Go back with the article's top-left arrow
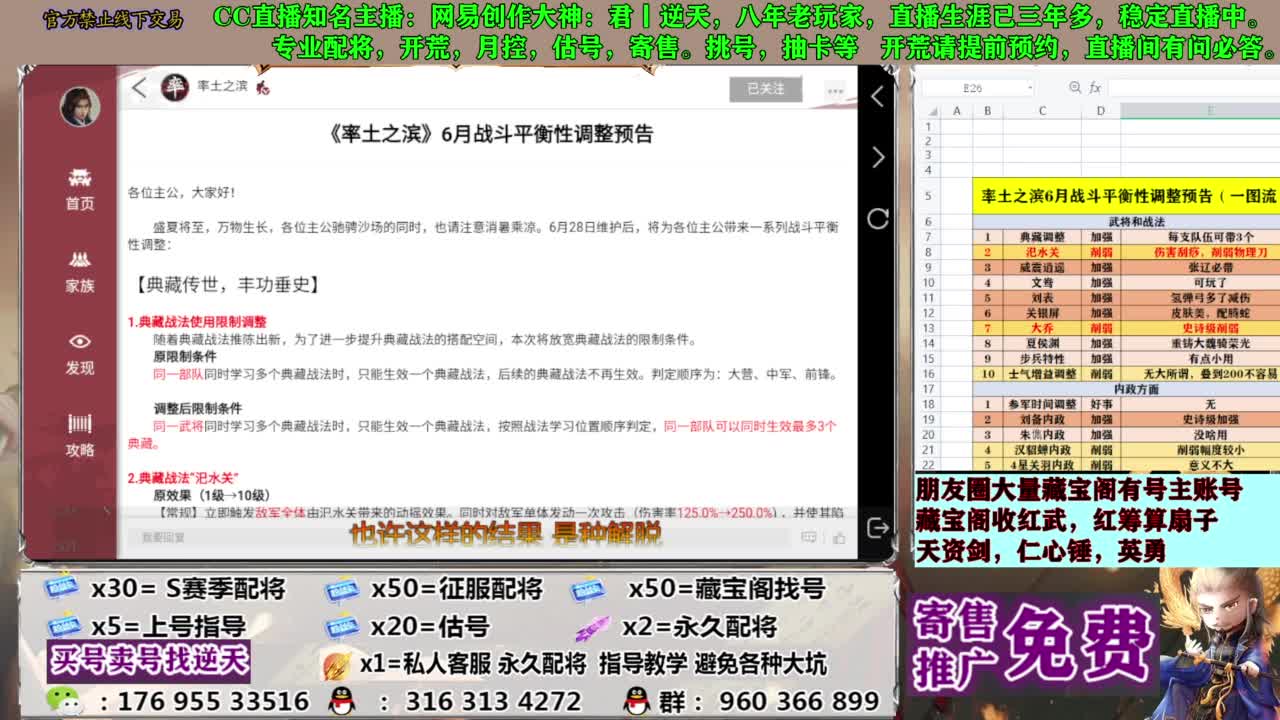 (x=139, y=88)
